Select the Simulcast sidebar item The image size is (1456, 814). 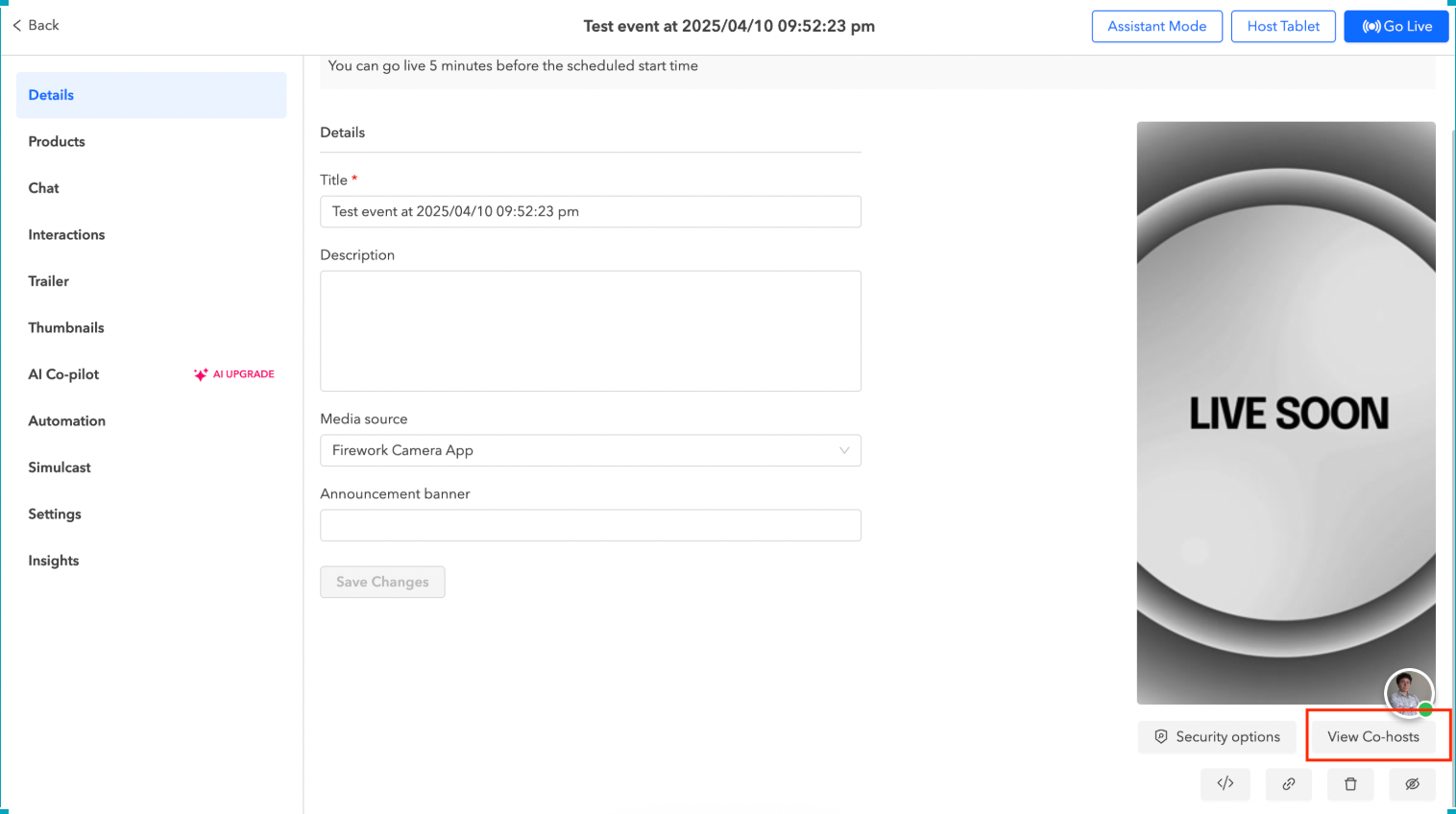pos(59,467)
